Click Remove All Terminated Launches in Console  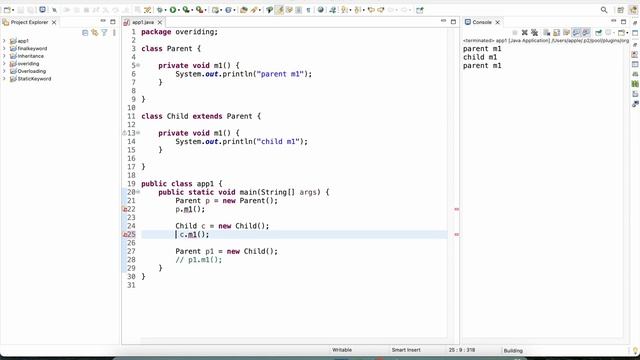[x=534, y=33]
